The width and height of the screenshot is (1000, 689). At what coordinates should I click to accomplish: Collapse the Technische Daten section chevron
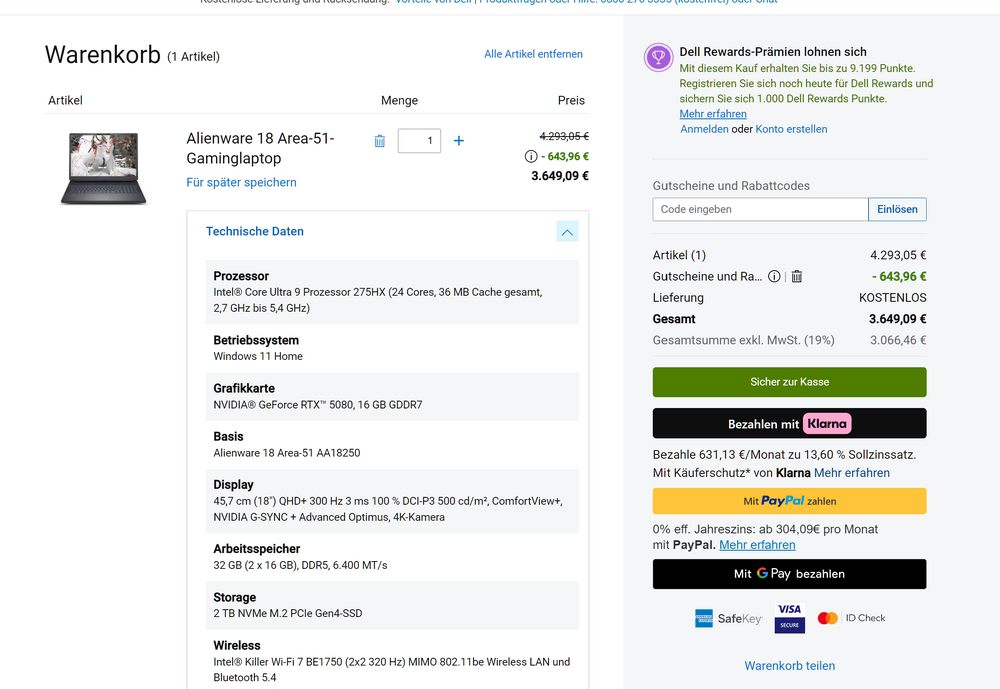tap(567, 232)
